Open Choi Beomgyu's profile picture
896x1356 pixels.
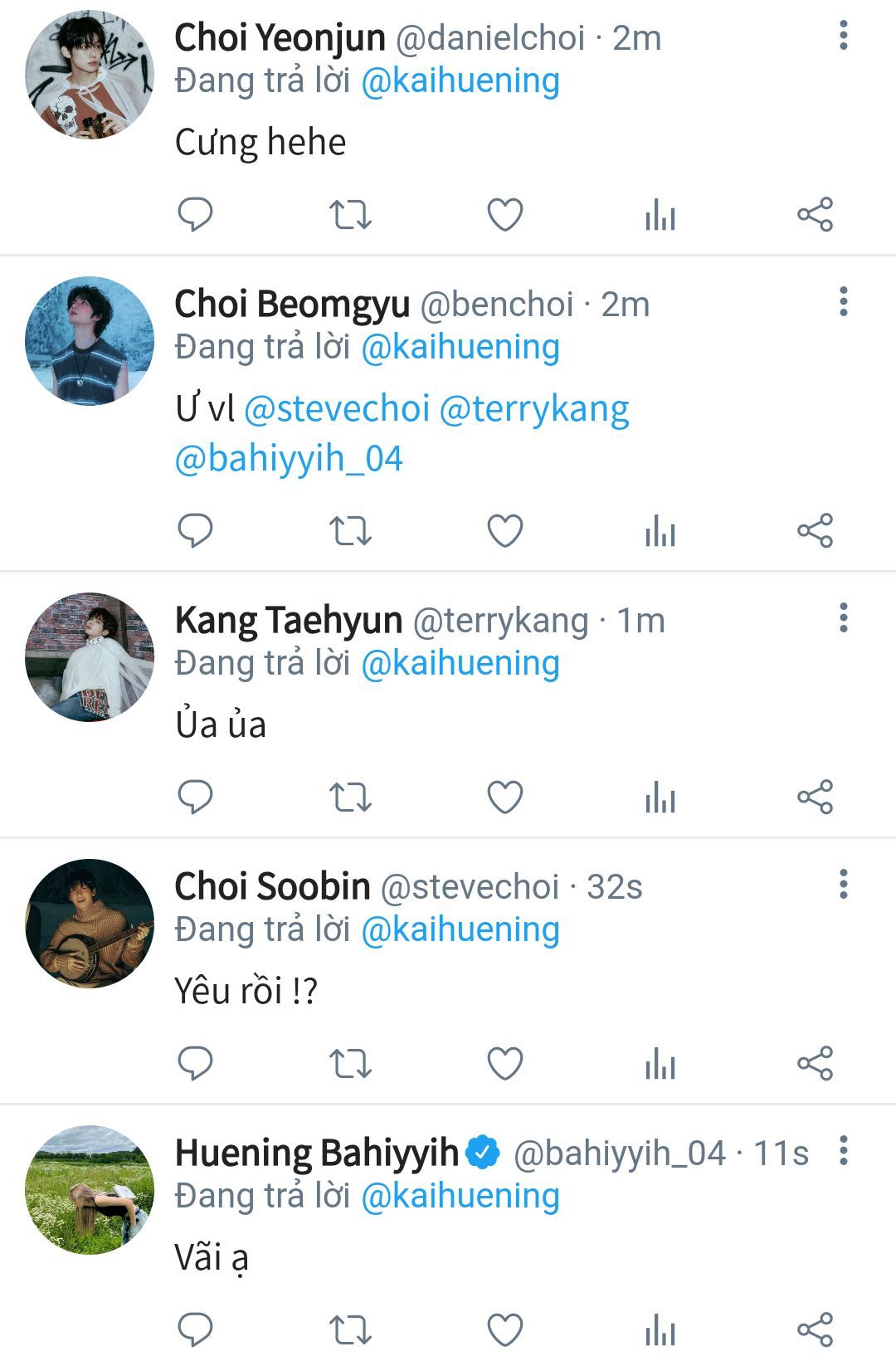point(90,341)
